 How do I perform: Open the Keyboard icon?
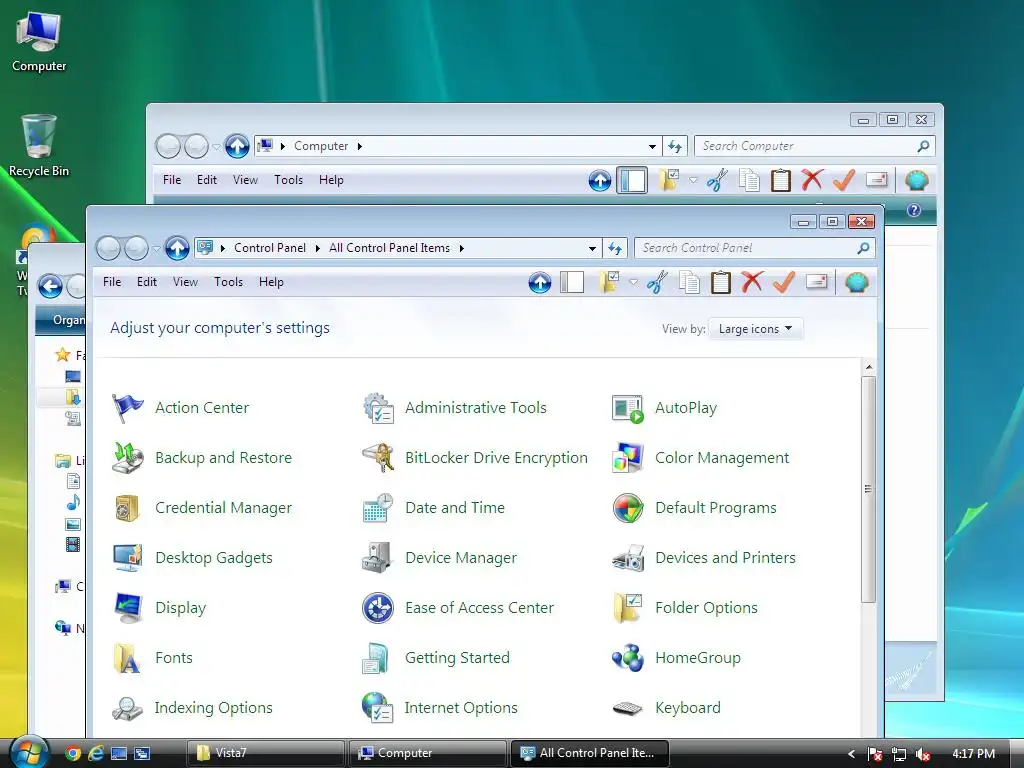pos(628,708)
